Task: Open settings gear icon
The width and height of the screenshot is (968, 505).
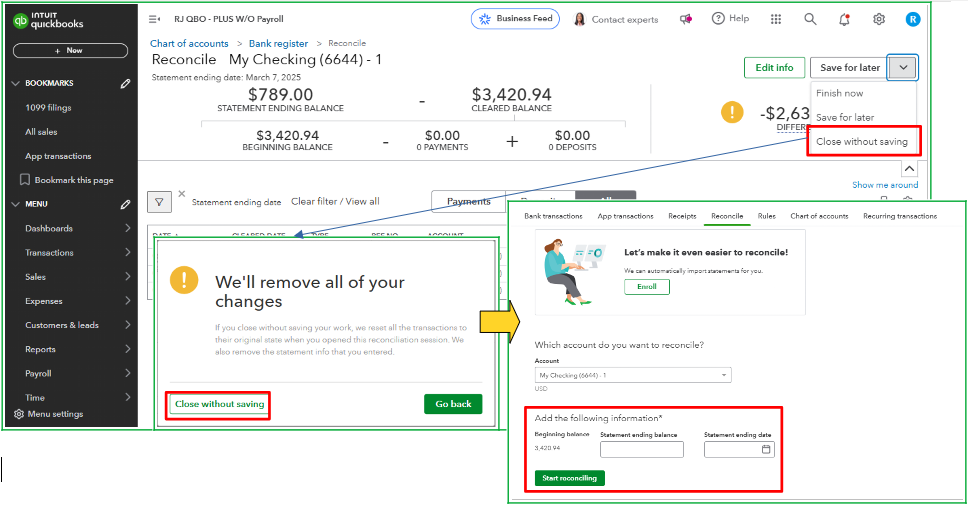Action: (x=879, y=19)
